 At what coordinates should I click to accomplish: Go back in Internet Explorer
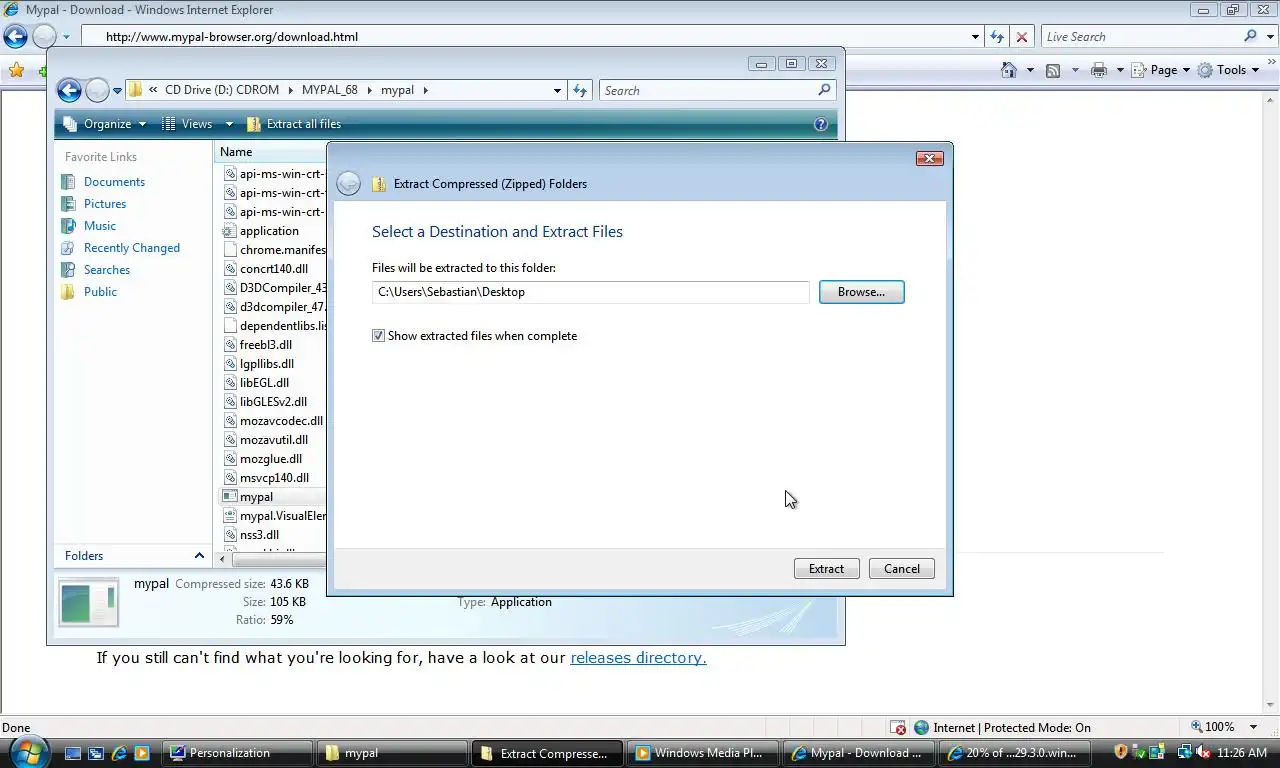click(15, 37)
